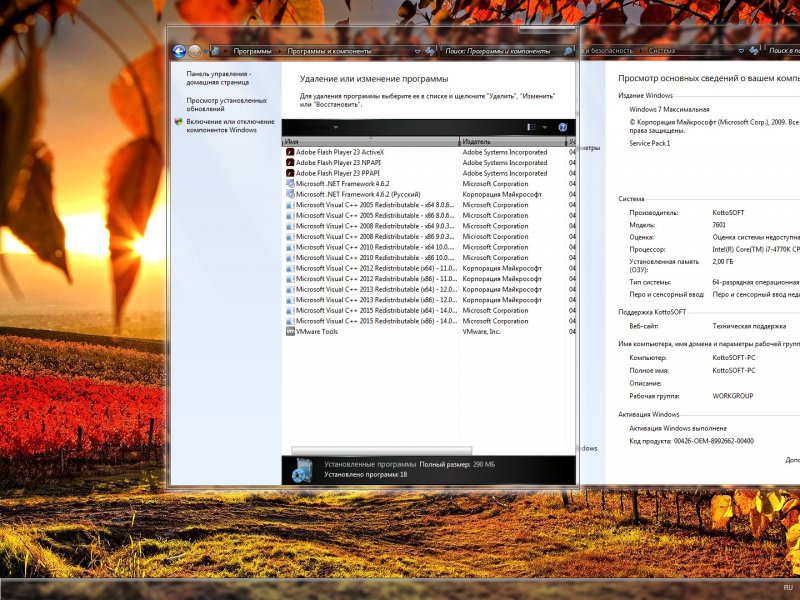800x600 pixels.
Task: Open the recent pages arrow beside Forward button
Action: click(206, 52)
